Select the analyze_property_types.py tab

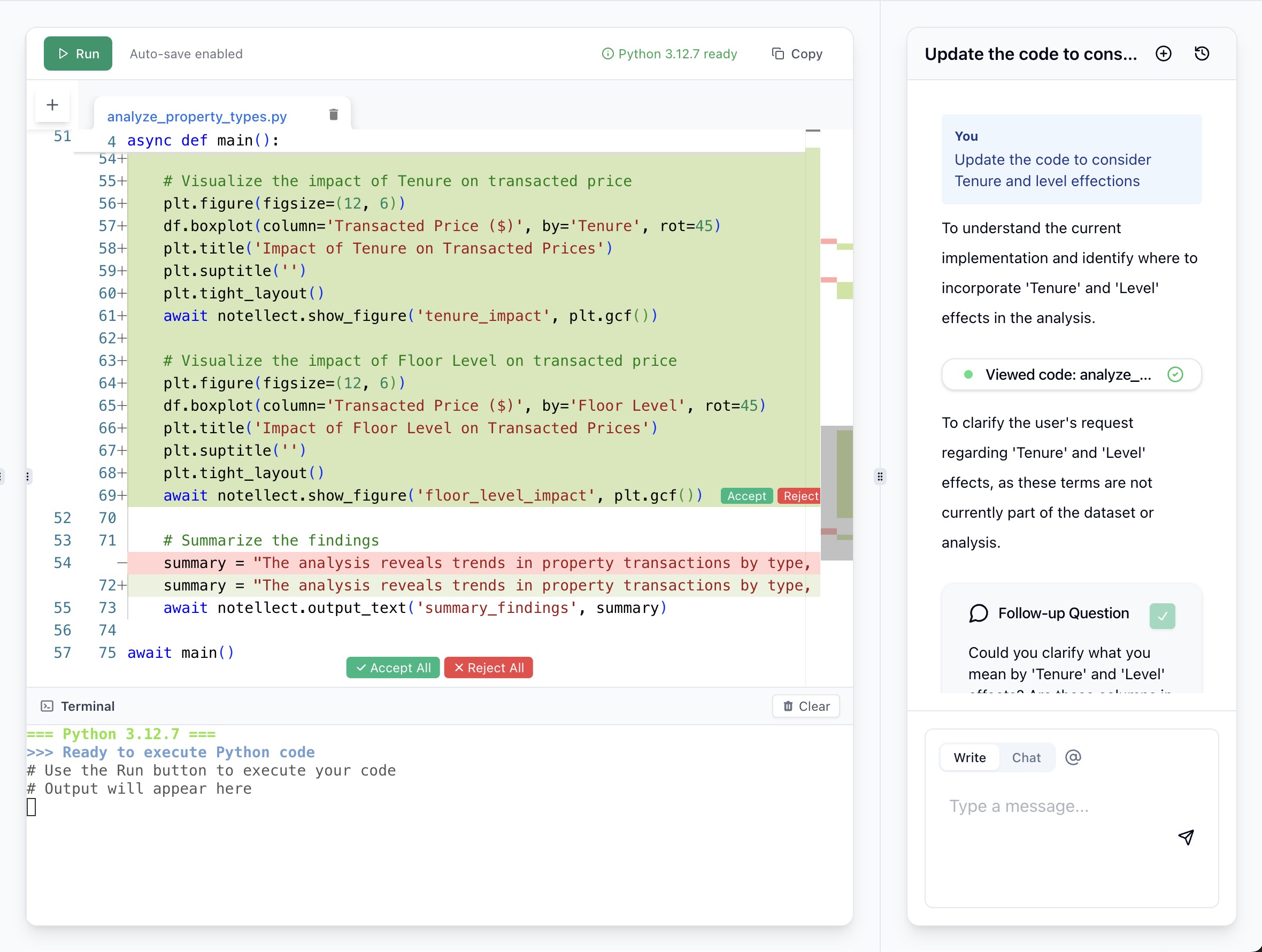point(196,116)
